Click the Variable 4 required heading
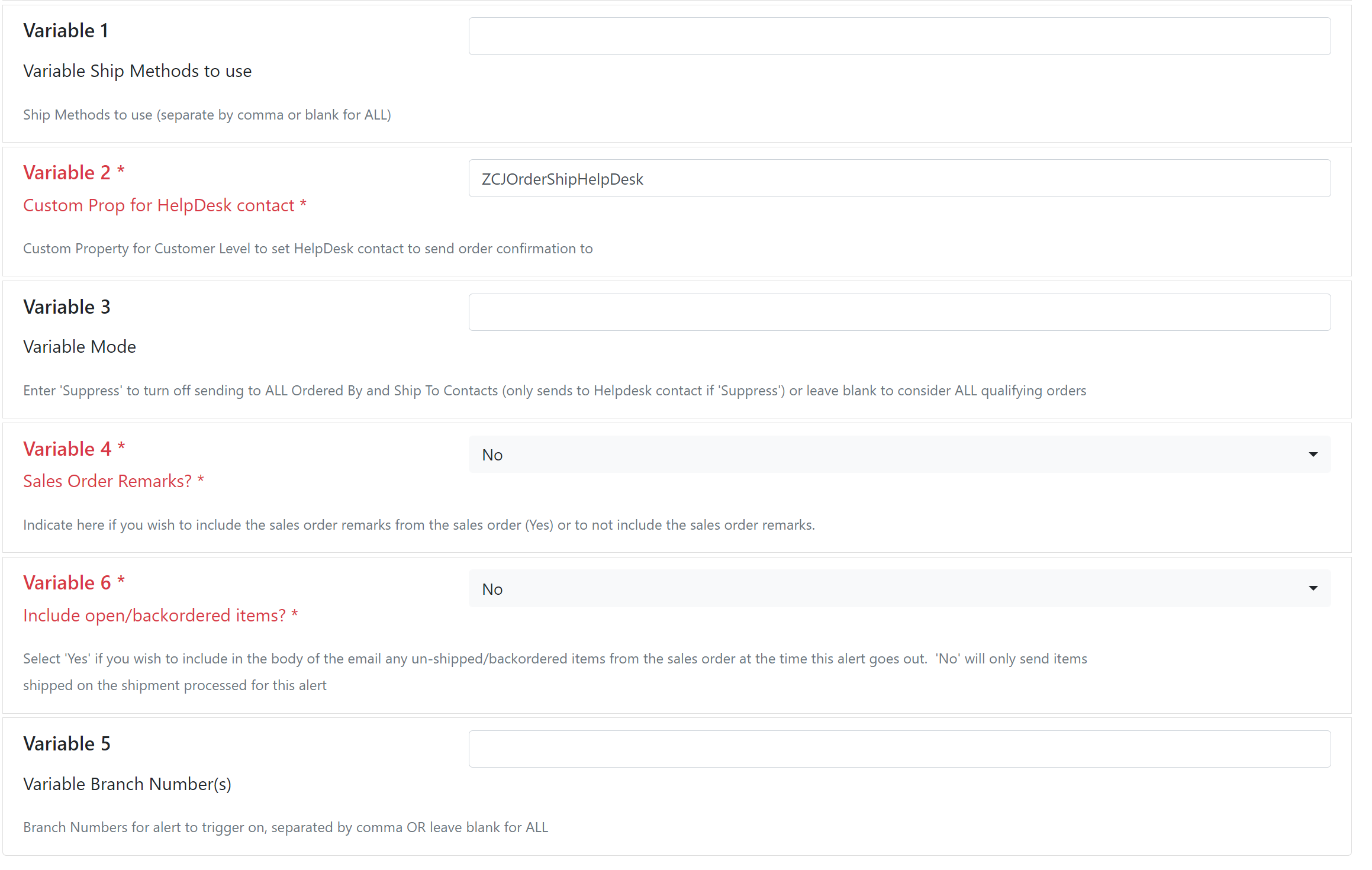The height and width of the screenshot is (870, 1372). (74, 449)
